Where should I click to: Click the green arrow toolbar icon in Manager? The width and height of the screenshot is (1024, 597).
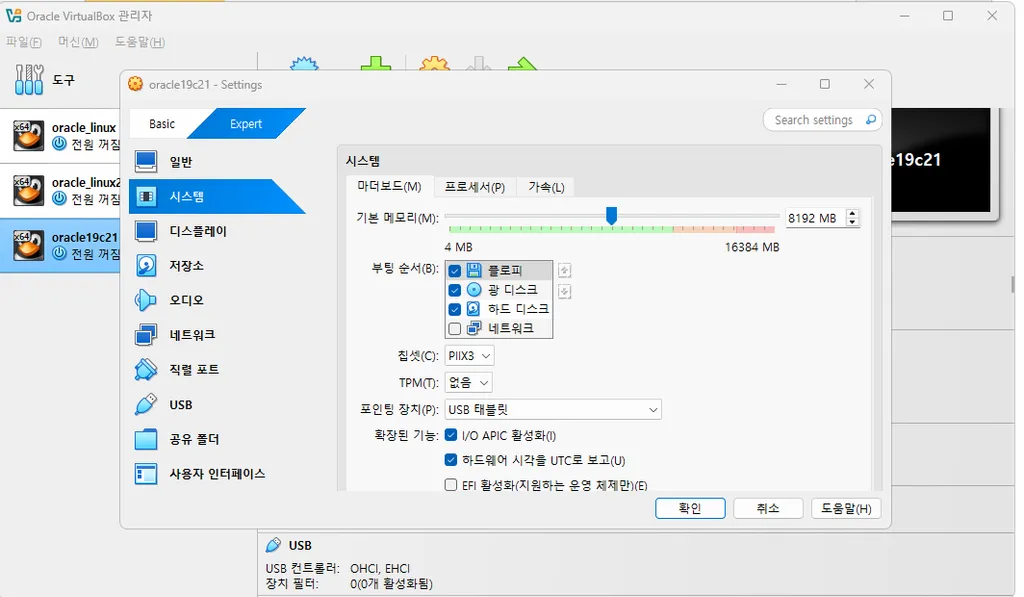pos(522,63)
